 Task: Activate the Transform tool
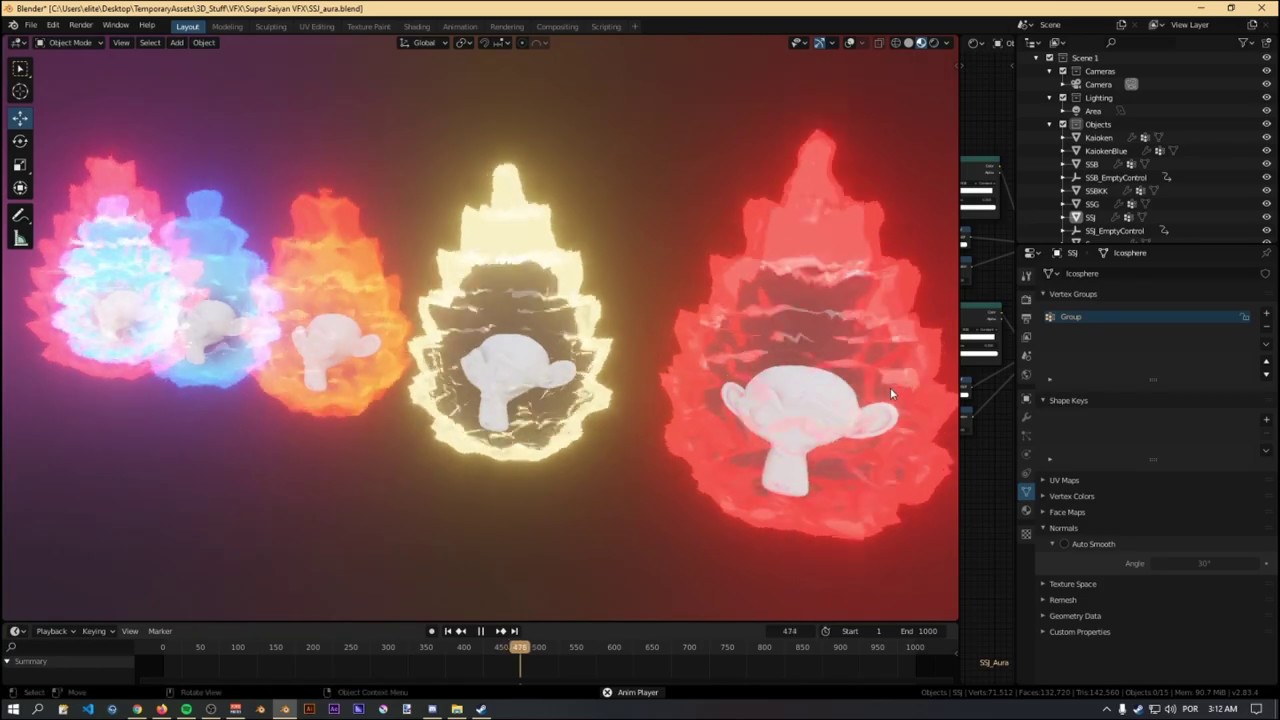pyautogui.click(x=20, y=188)
